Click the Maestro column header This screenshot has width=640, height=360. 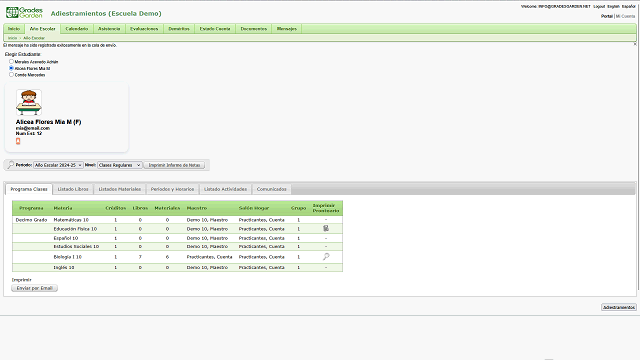197,208
